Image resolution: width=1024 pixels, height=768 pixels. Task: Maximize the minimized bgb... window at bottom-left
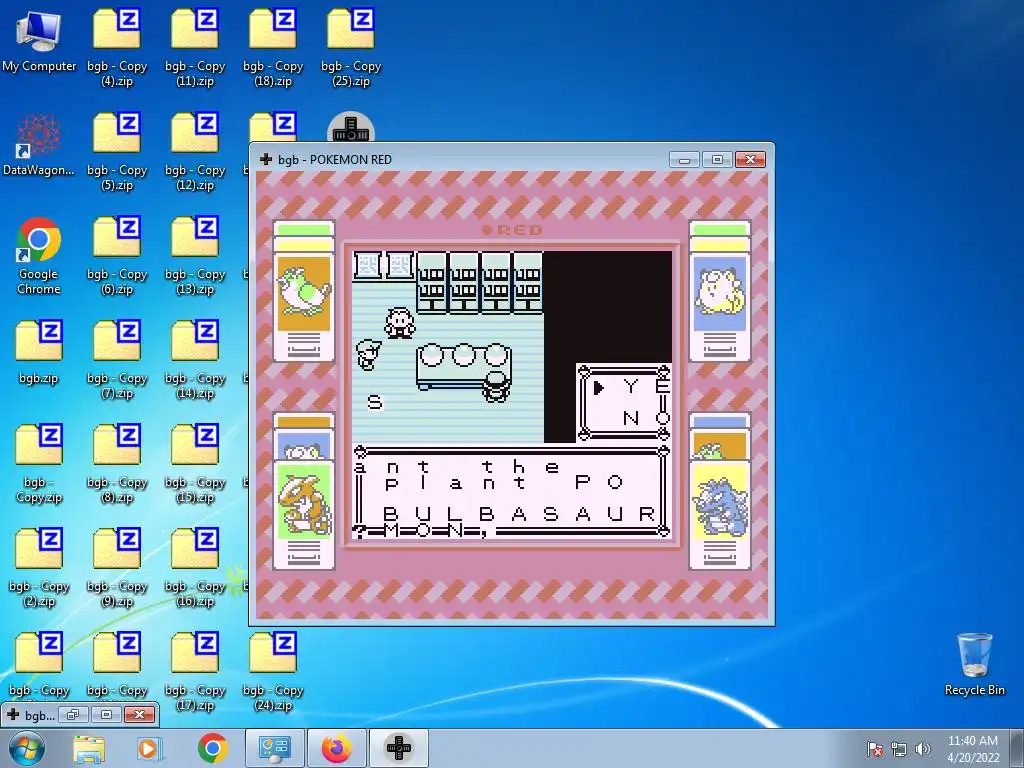(x=106, y=714)
